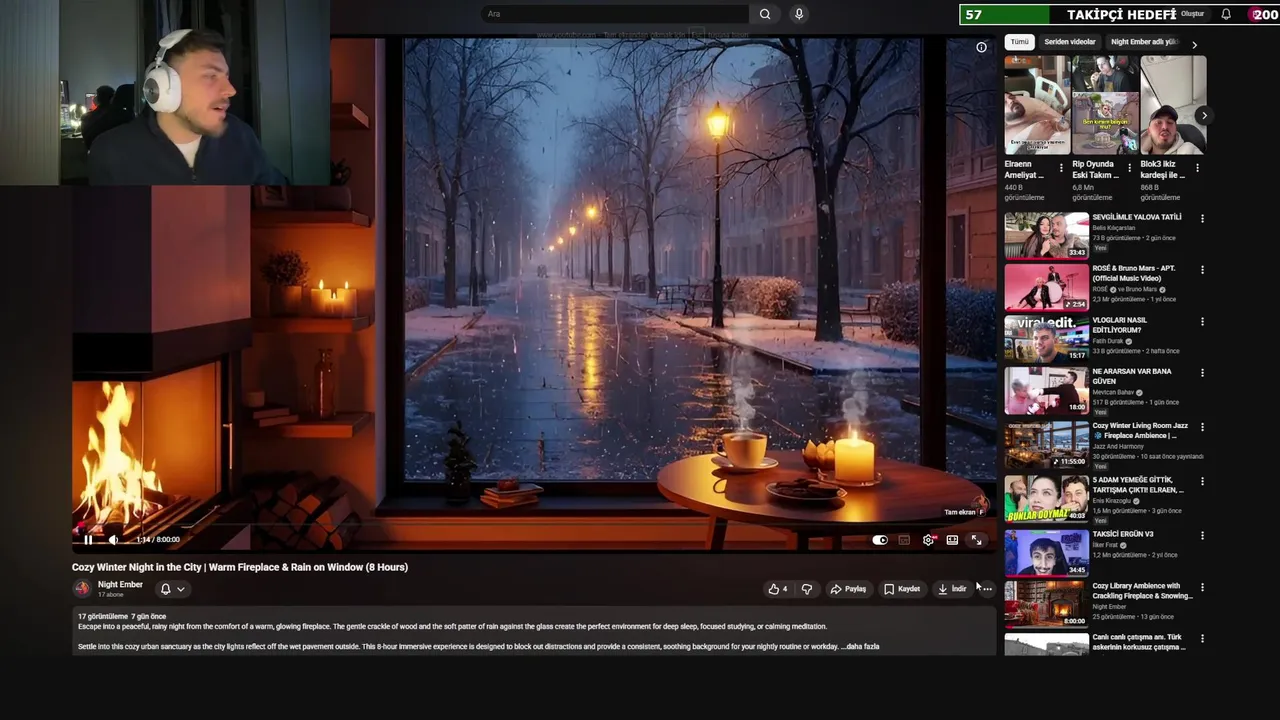
Task: Open options for TAKSİCİ ERGÜN V3 video
Action: point(1202,535)
